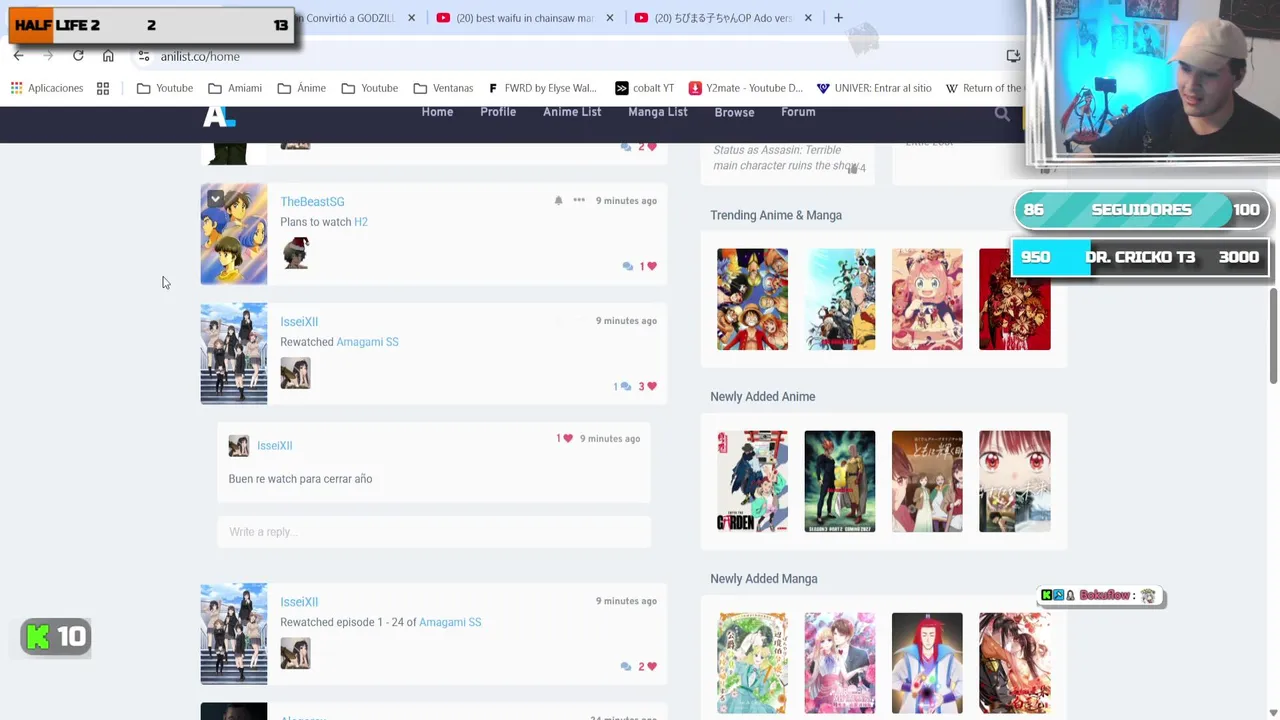Viewport: 1280px width, 720px height.
Task: Close the GODZILLA tab
Action: 411,18
